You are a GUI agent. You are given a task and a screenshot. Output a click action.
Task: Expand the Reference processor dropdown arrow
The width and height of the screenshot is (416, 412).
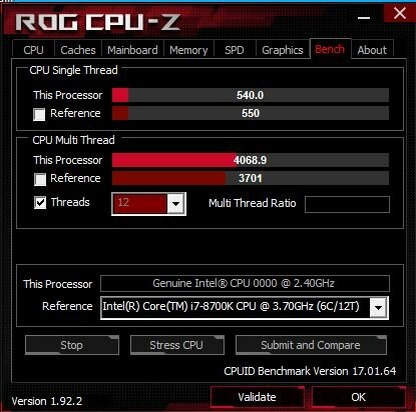[x=378, y=307]
